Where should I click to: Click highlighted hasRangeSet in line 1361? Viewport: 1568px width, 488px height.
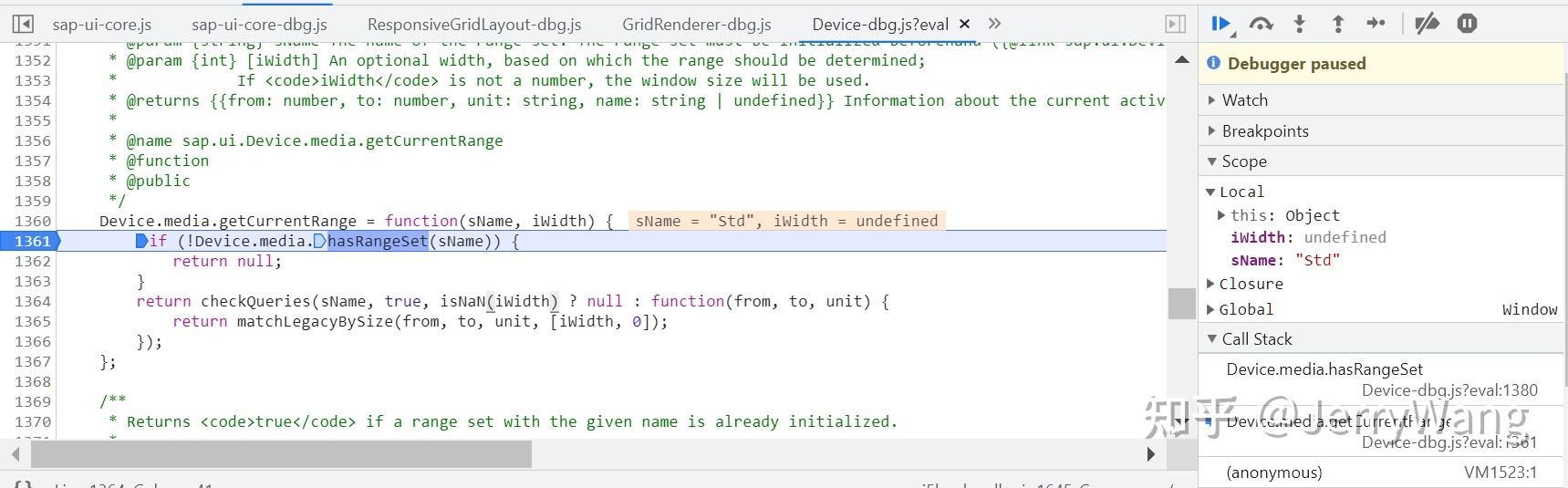378,241
